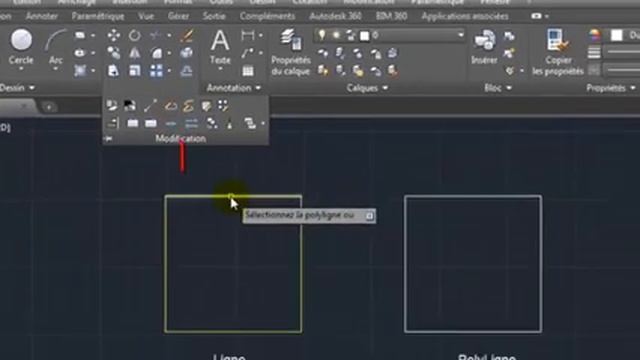Viewport: 640px width, 360px height.
Task: Switch to the Paramétrique ribbon tab
Action: click(98, 16)
